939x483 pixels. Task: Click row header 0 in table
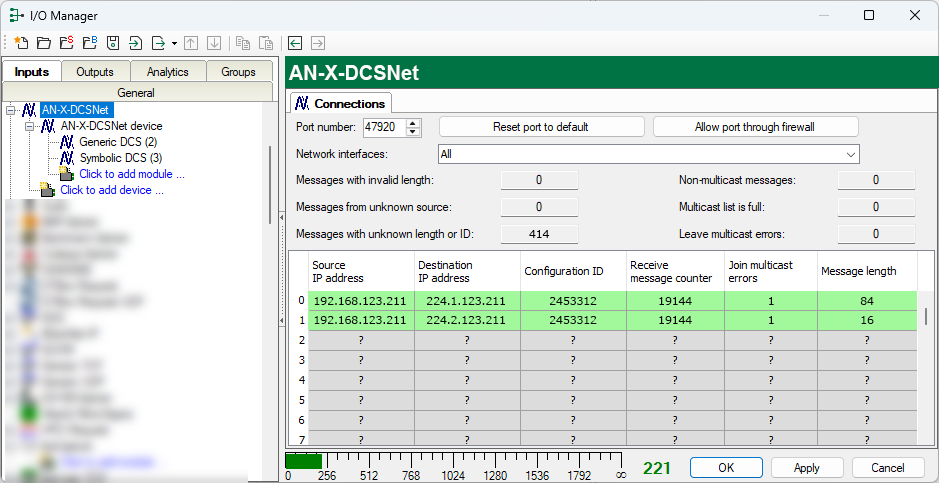[x=299, y=301]
